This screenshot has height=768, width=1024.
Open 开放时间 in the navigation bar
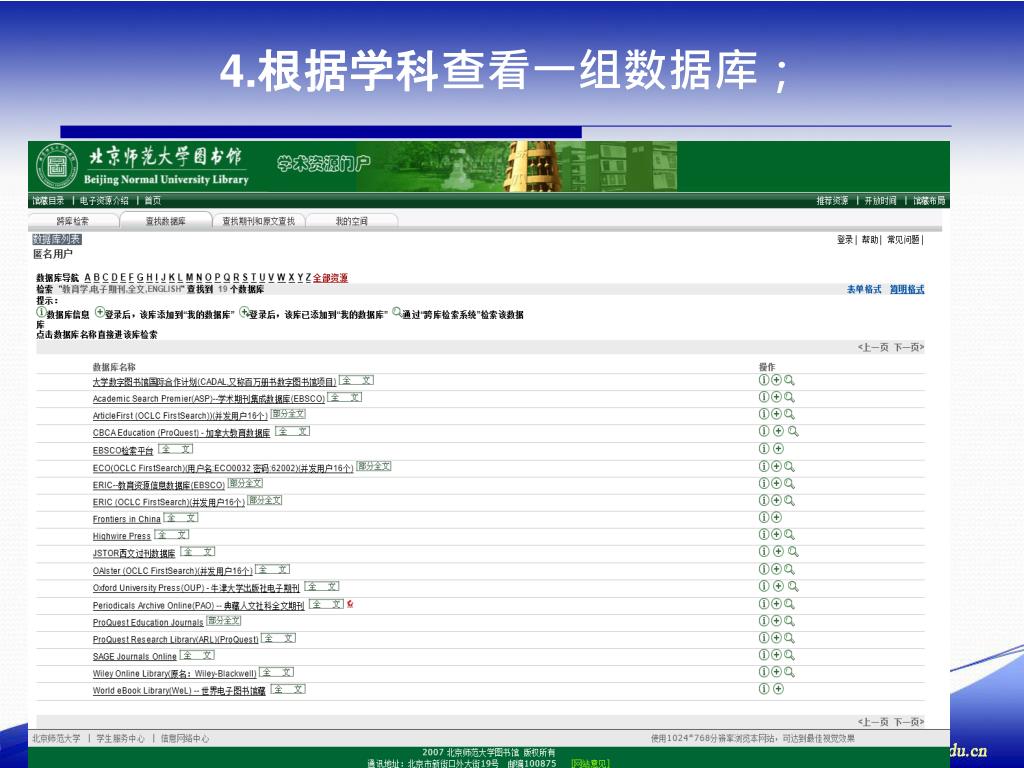click(880, 200)
